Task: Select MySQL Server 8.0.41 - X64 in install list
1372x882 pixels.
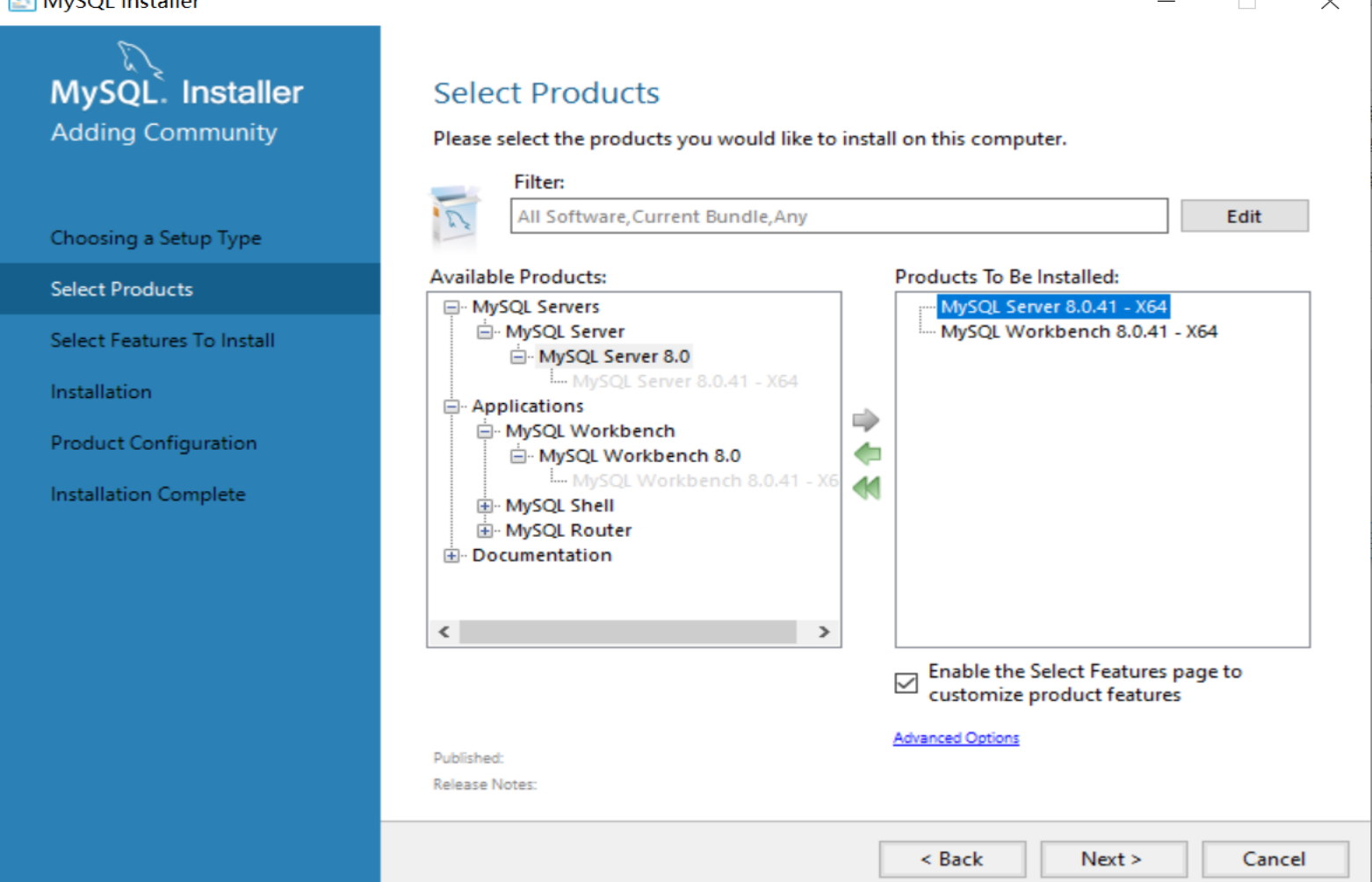Action: 1053,307
